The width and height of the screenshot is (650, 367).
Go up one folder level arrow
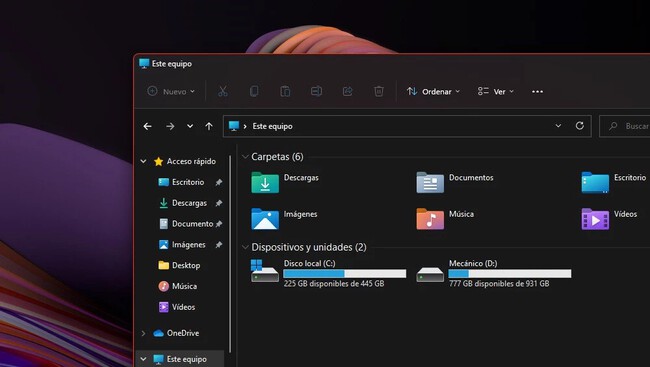(x=209, y=126)
